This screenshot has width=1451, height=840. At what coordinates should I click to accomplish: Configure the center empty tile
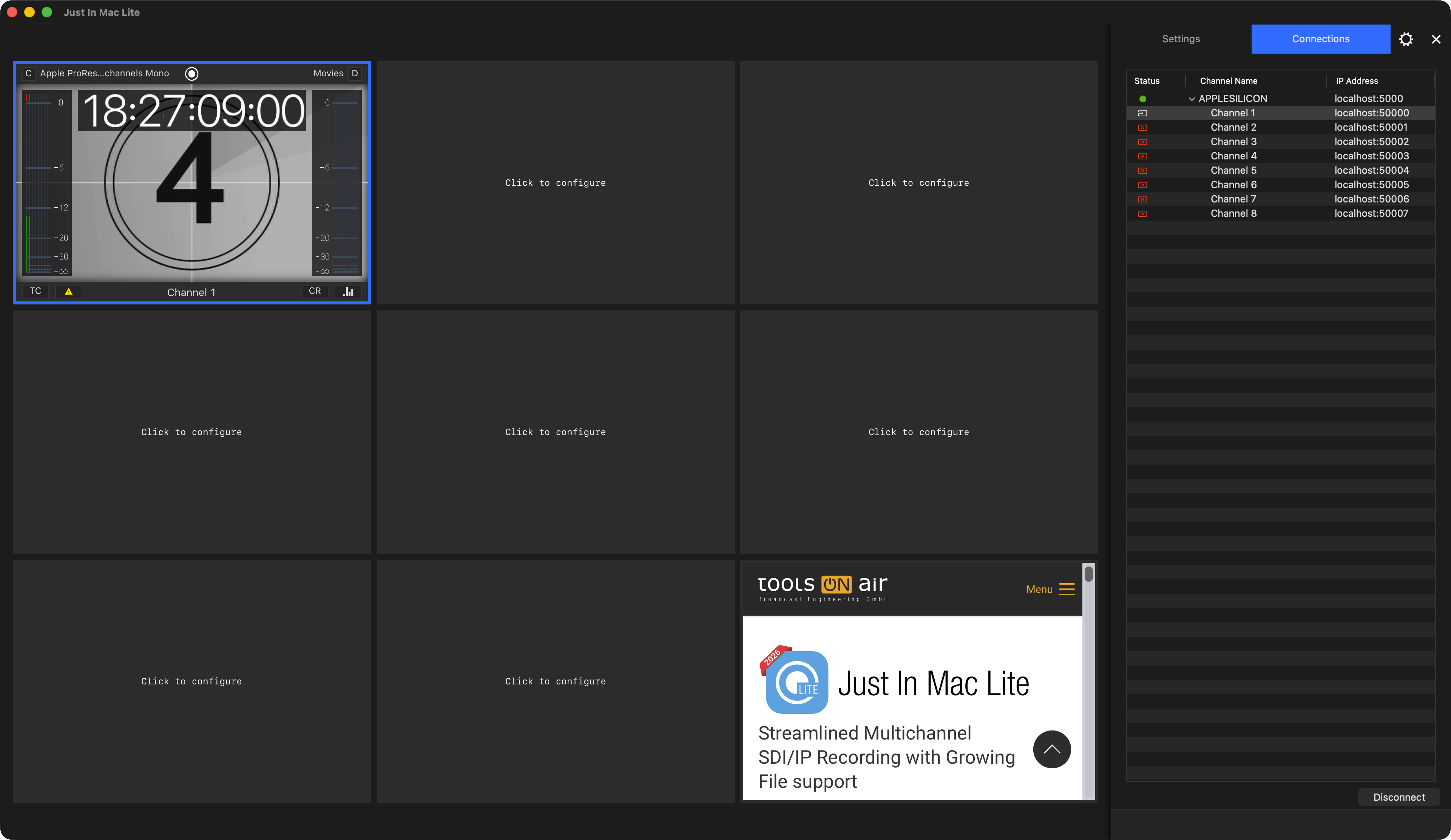pos(556,432)
